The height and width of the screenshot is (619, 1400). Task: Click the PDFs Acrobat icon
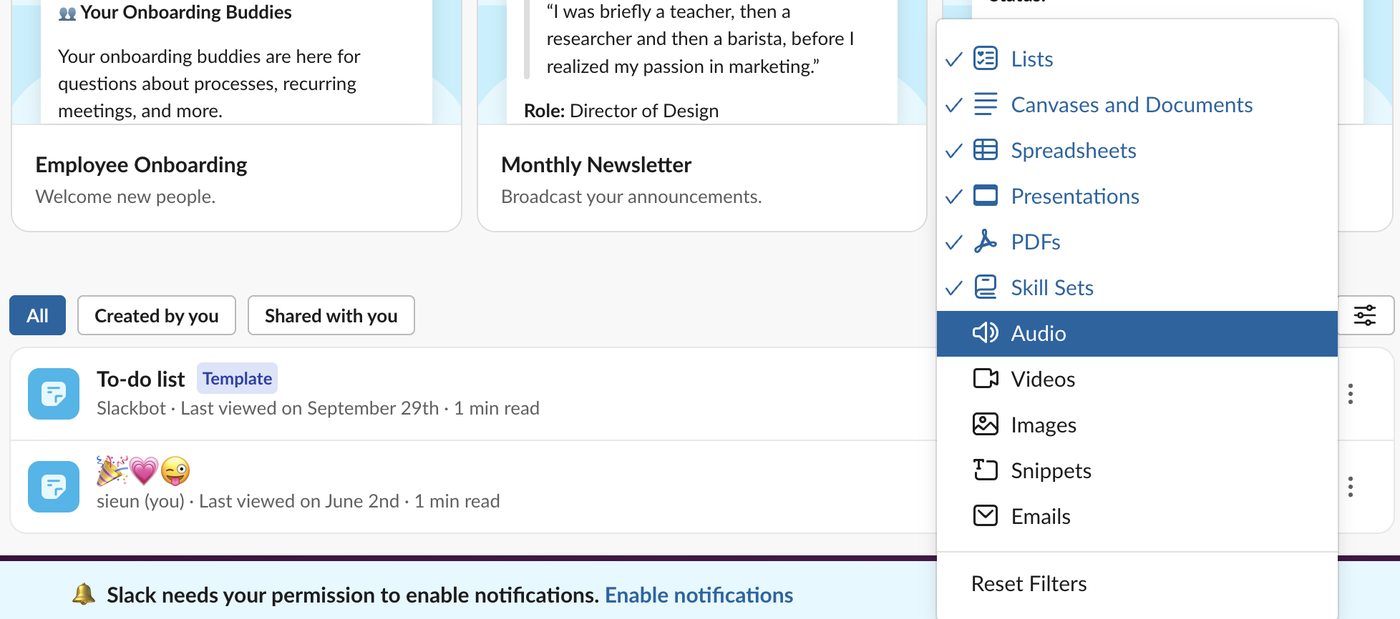pos(985,242)
